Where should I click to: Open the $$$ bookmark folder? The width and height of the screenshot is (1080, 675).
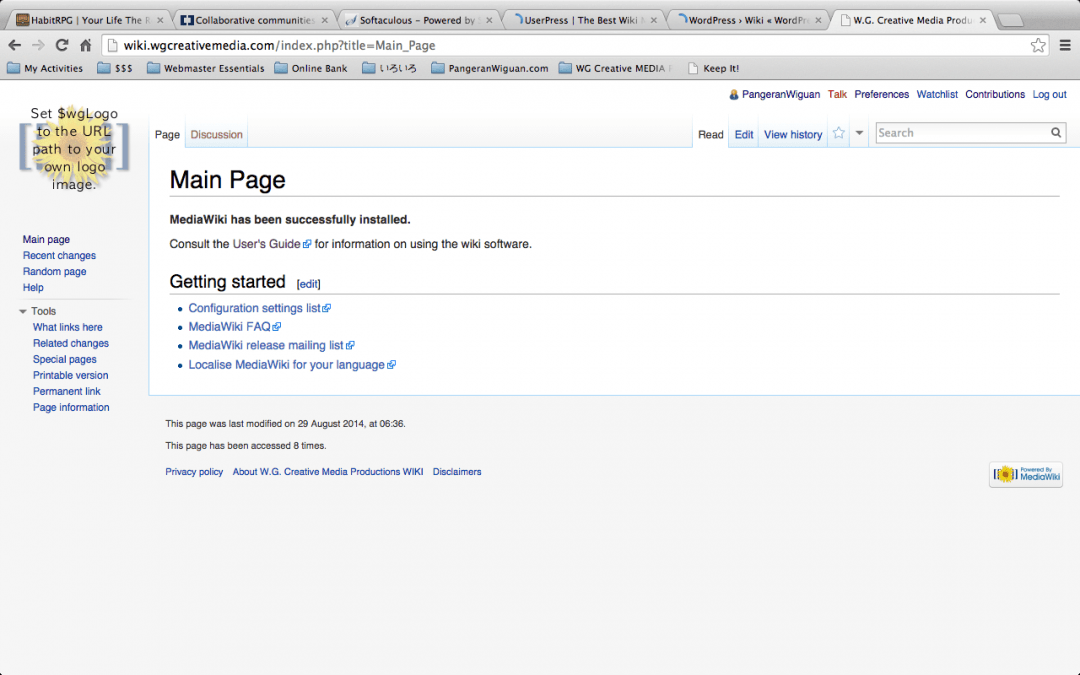pyautogui.click(x=115, y=68)
